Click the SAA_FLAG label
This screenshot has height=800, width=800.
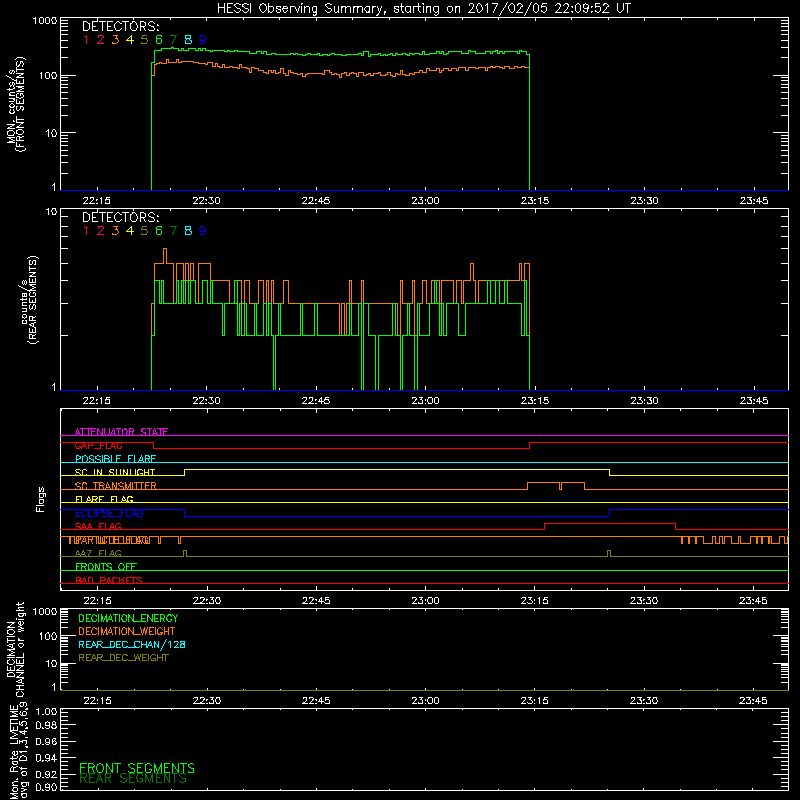98,526
